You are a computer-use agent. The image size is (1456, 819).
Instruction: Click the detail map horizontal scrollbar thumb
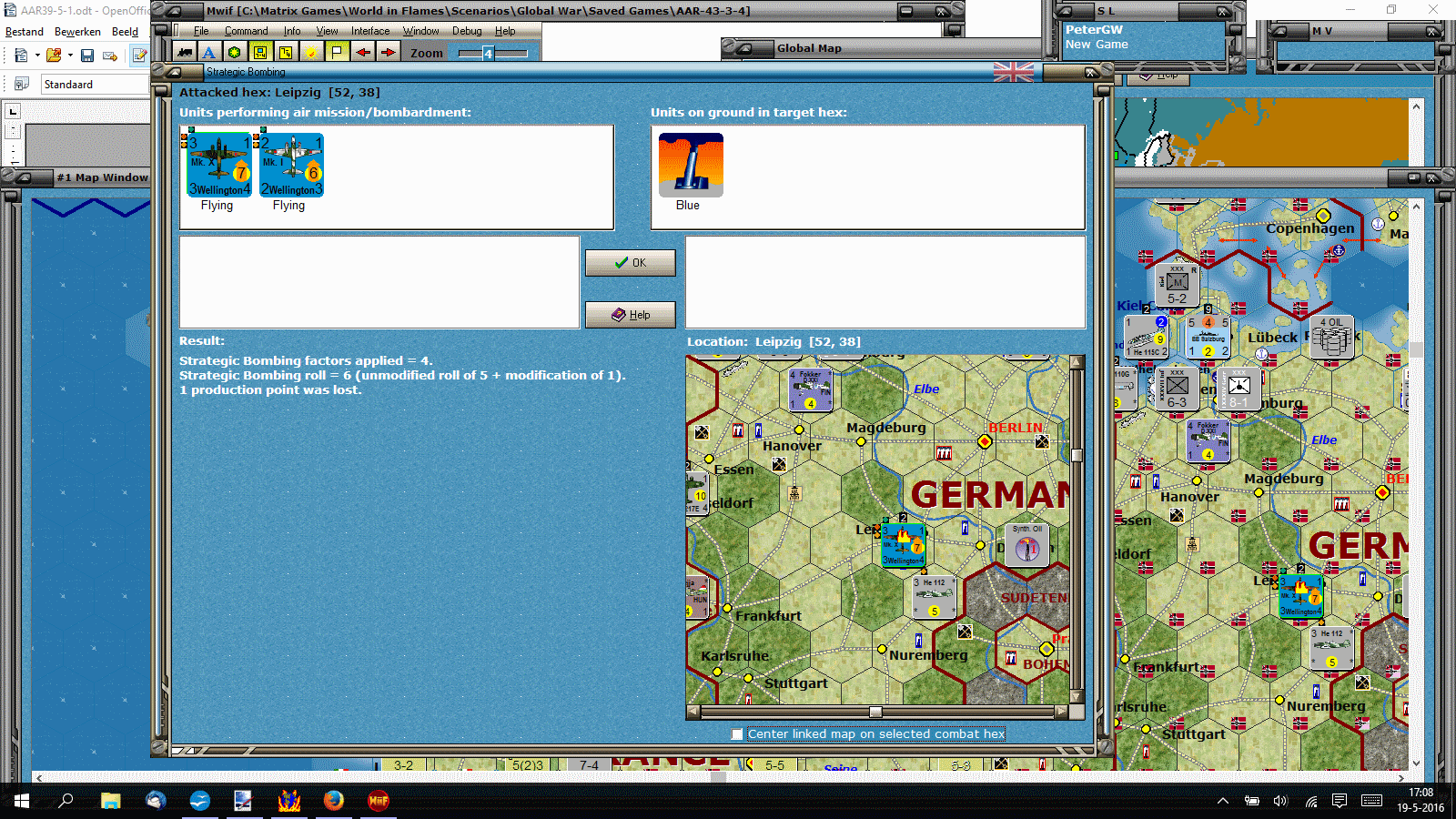(x=875, y=713)
